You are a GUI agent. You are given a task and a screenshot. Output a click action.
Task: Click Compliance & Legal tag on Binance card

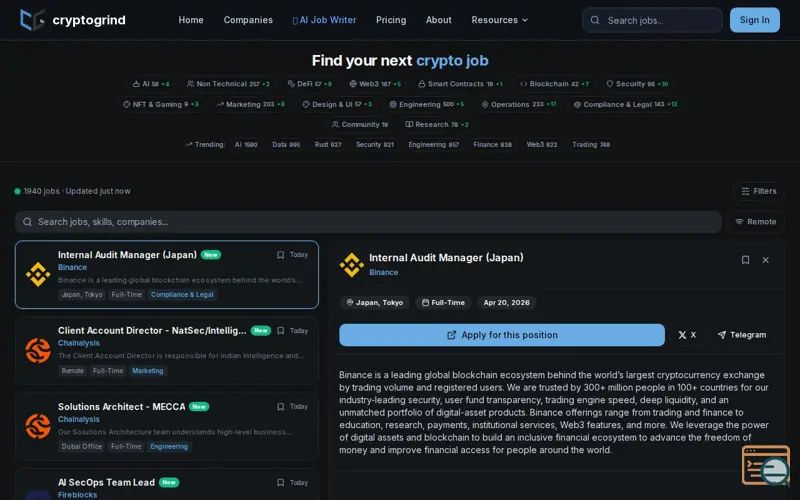182,294
